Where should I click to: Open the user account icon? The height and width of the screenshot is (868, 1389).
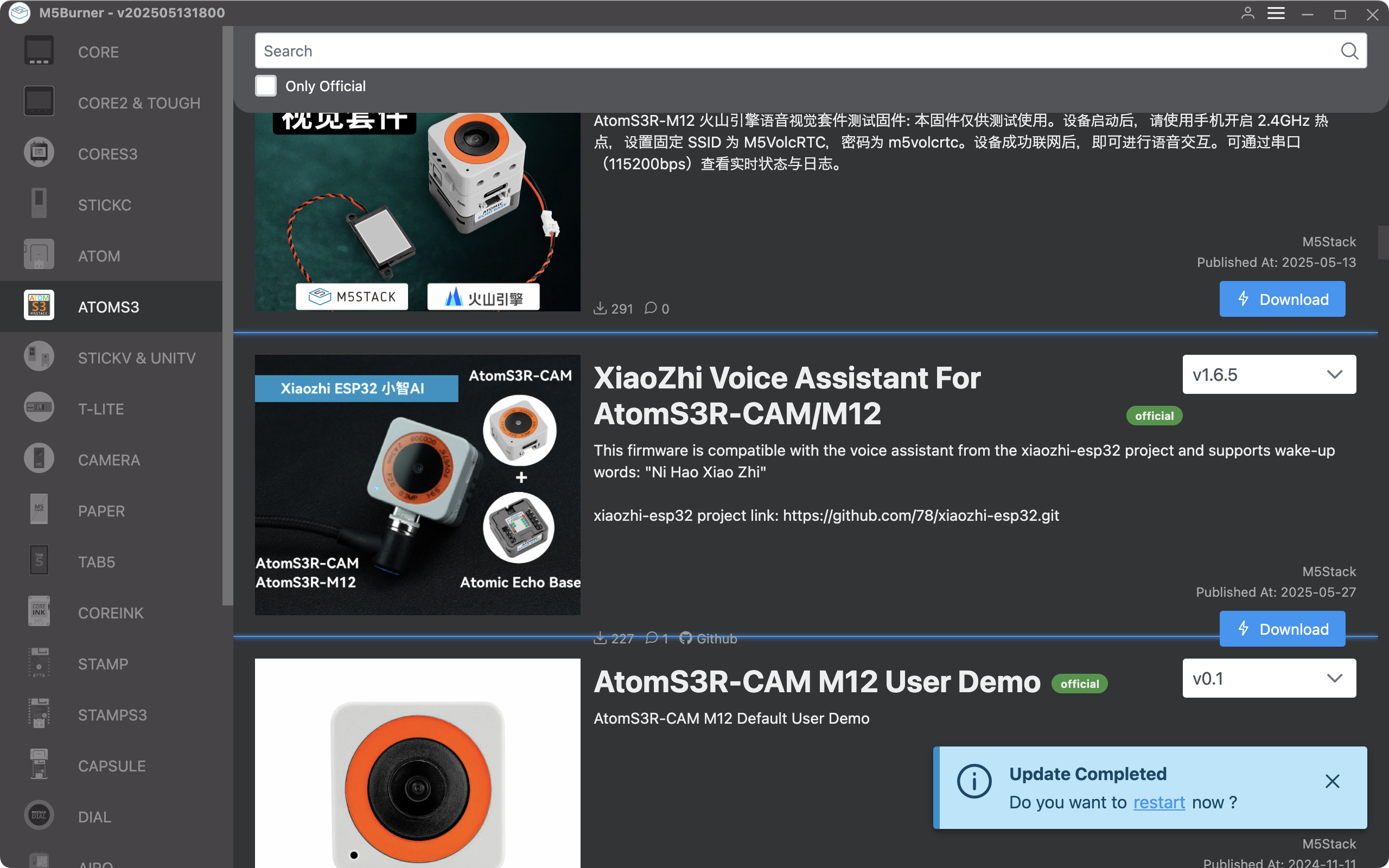1248,13
